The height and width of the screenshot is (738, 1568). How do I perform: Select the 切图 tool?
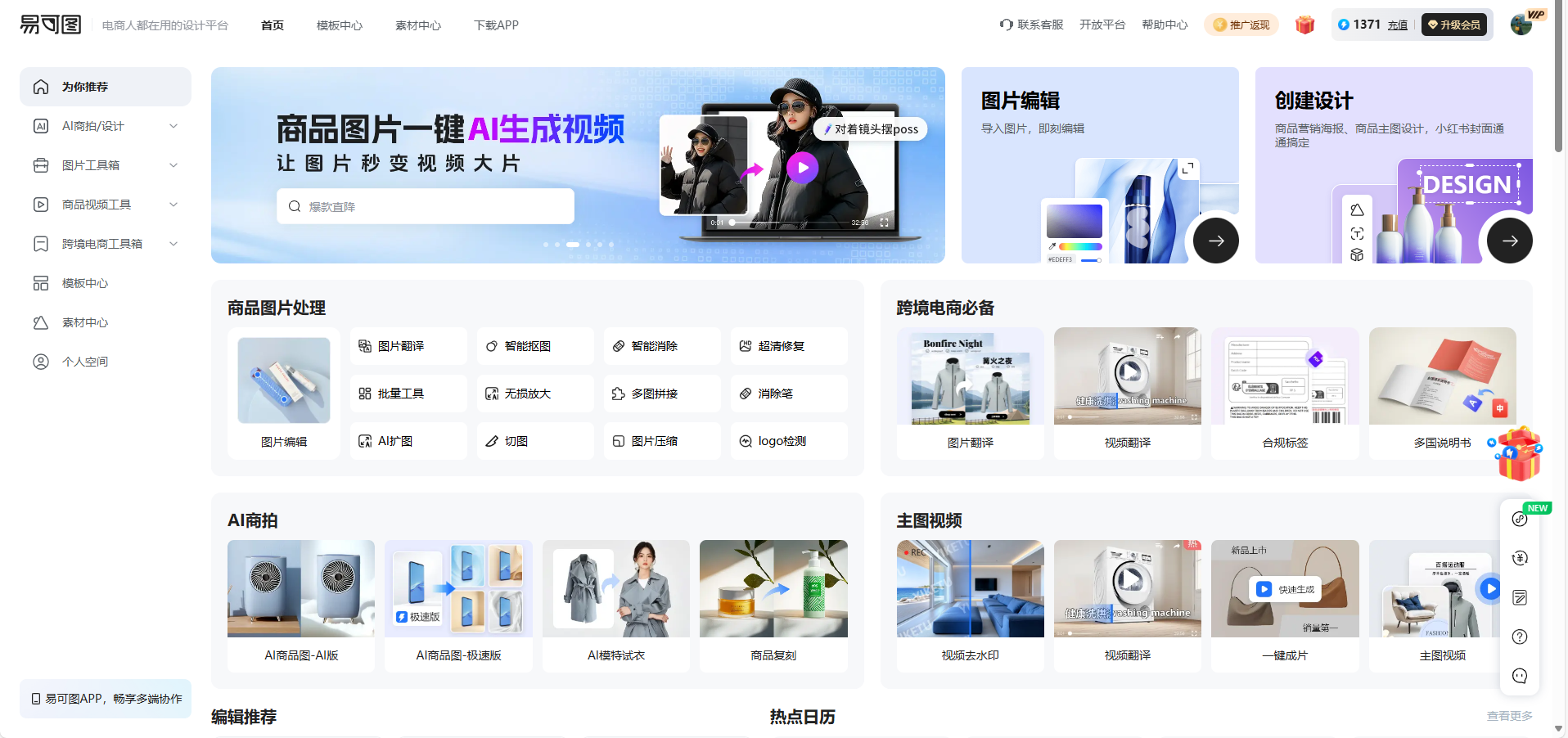pyautogui.click(x=535, y=441)
